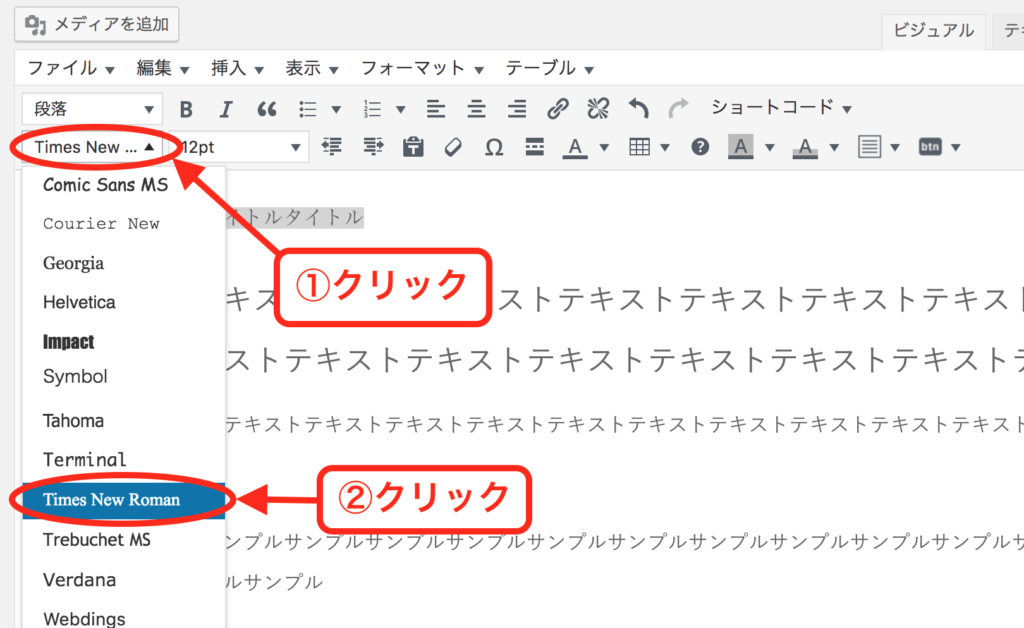1024x628 pixels.
Task: Click the clear formatting eraser icon
Action: tap(453, 147)
